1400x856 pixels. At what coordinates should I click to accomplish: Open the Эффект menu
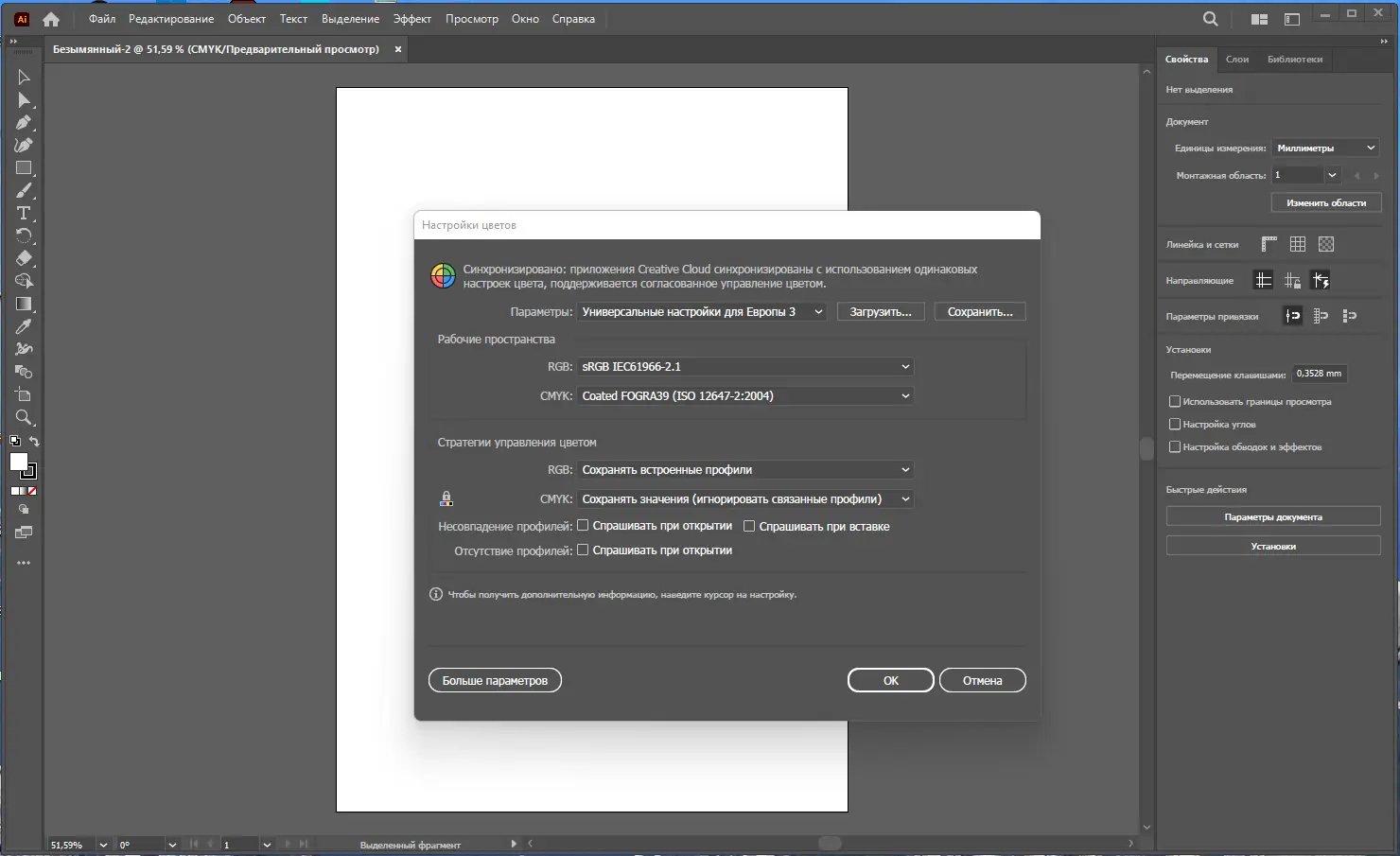(412, 19)
